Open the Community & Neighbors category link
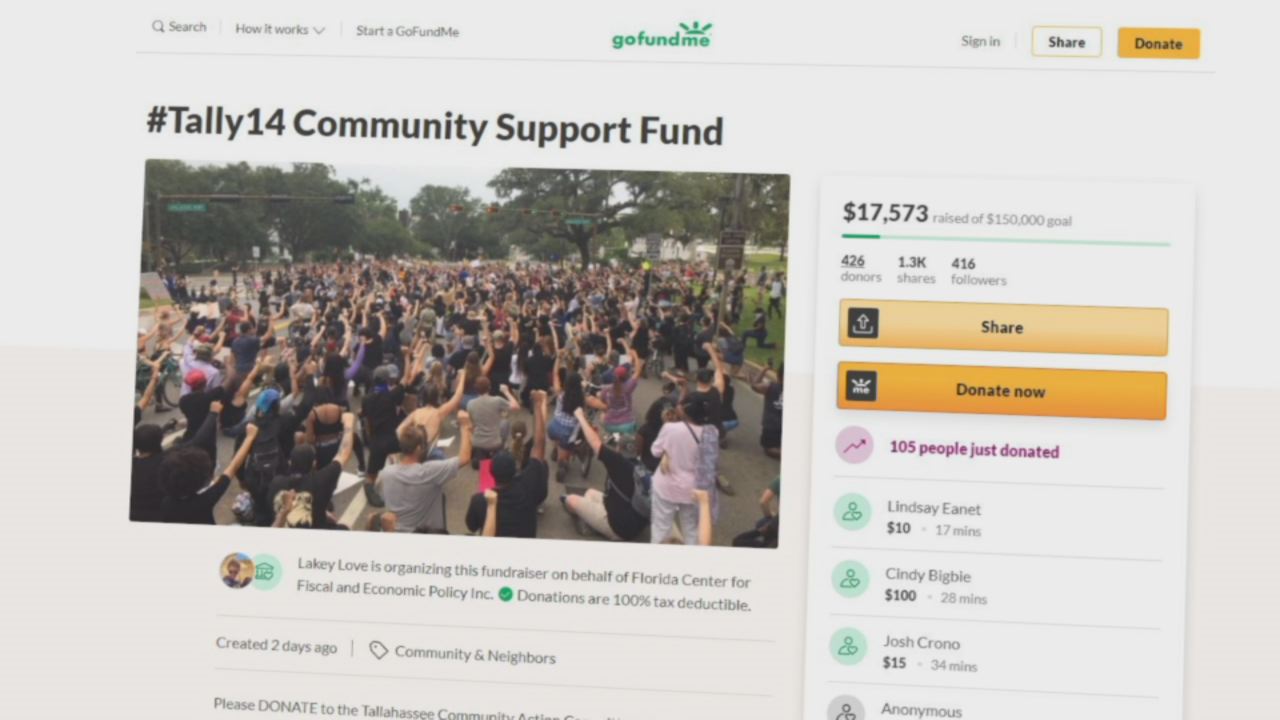Viewport: 1280px width, 720px height. click(475, 655)
